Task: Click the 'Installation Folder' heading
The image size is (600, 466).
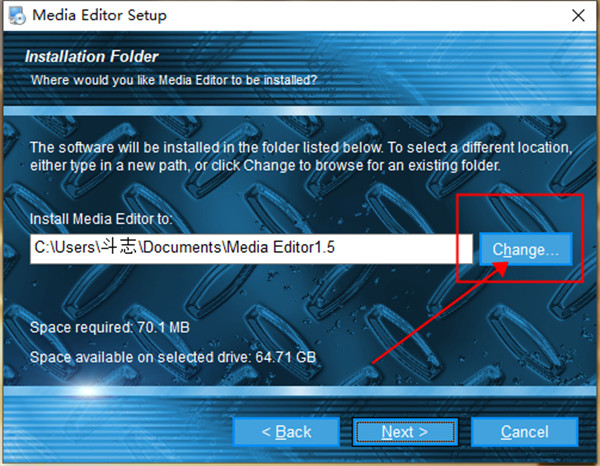Action: tap(91, 57)
